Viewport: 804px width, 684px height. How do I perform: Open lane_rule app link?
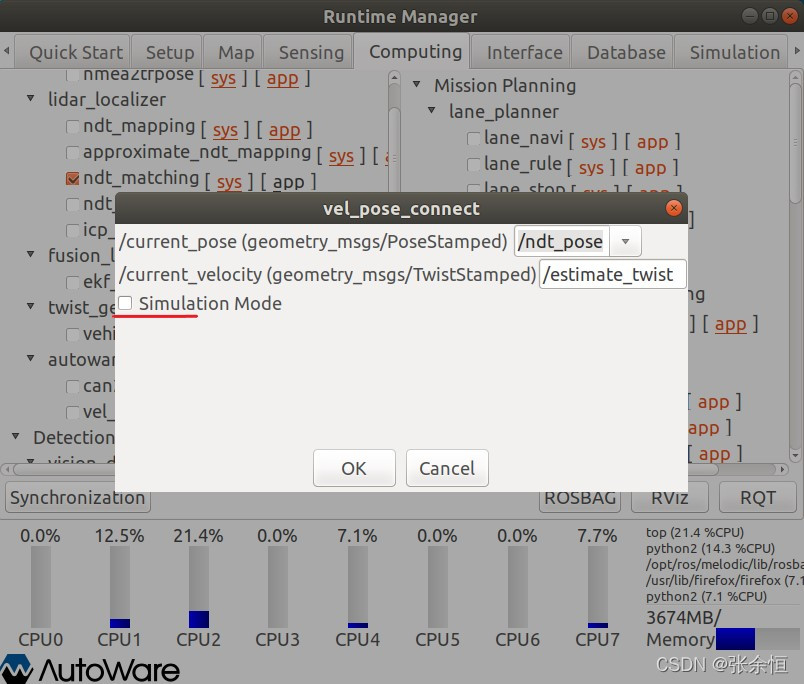point(650,168)
